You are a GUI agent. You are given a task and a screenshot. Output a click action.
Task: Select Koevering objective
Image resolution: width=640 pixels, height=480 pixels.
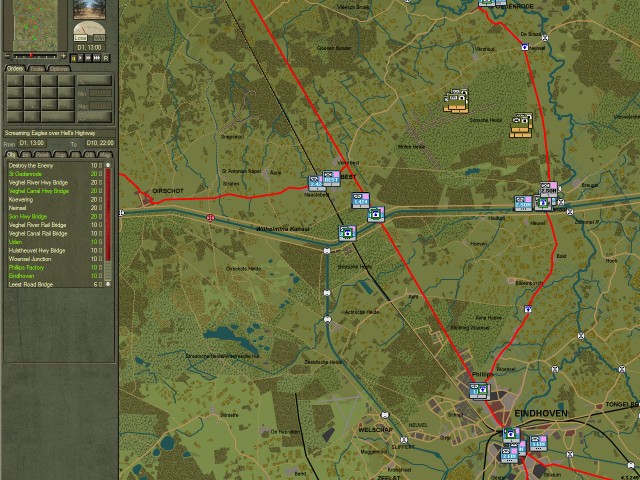(x=54, y=200)
